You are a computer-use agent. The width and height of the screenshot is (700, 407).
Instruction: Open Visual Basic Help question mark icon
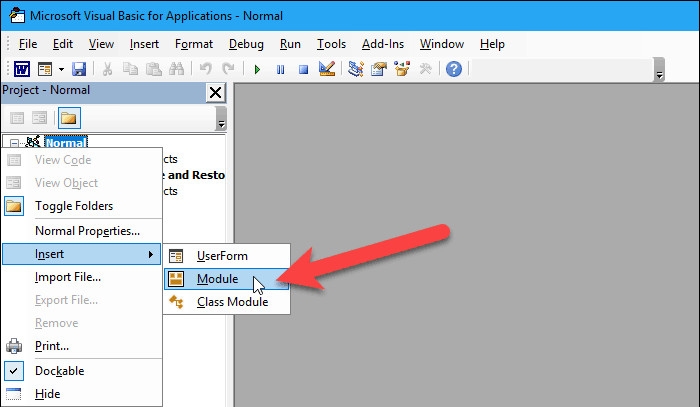(454, 69)
